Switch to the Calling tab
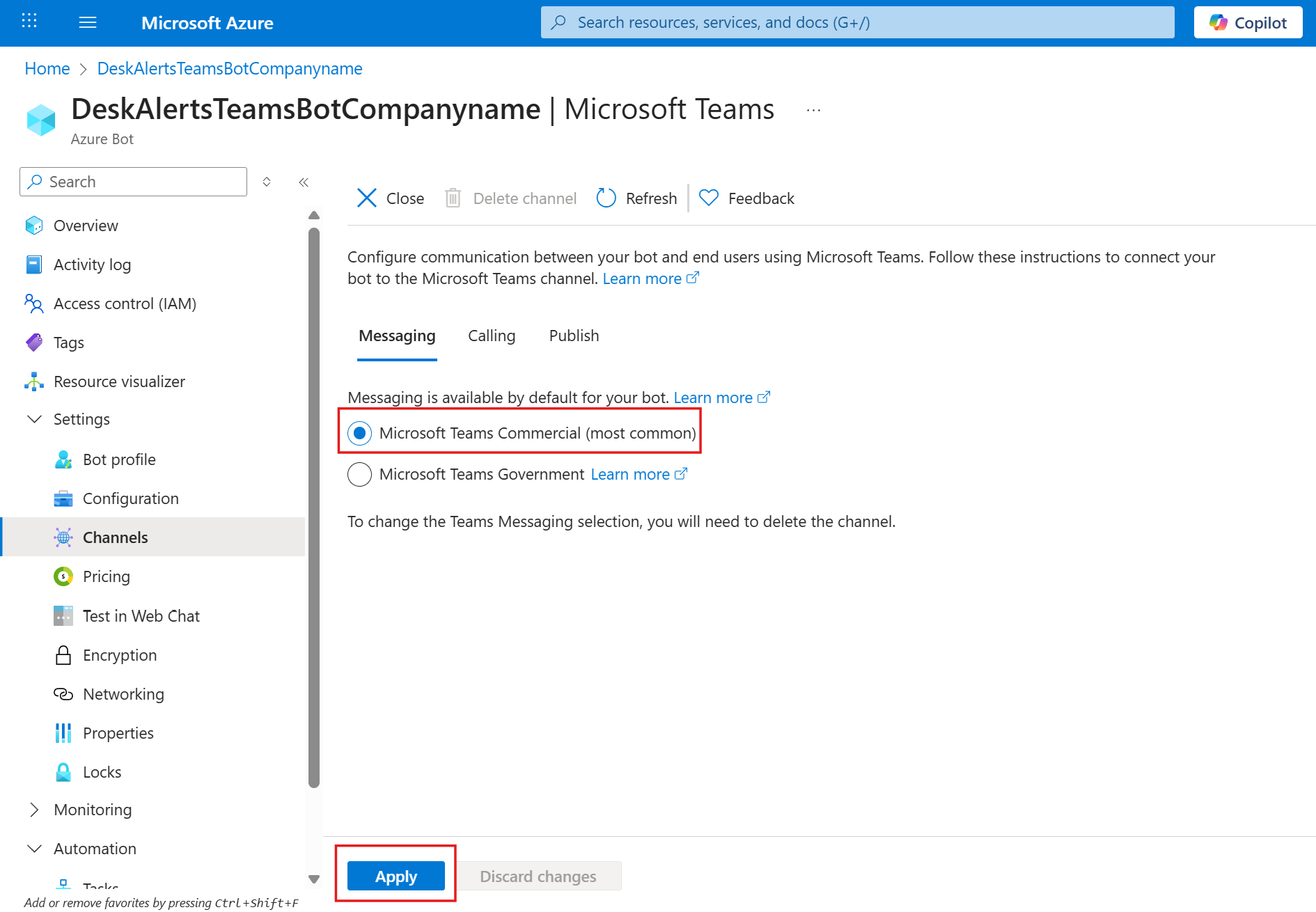 point(492,336)
